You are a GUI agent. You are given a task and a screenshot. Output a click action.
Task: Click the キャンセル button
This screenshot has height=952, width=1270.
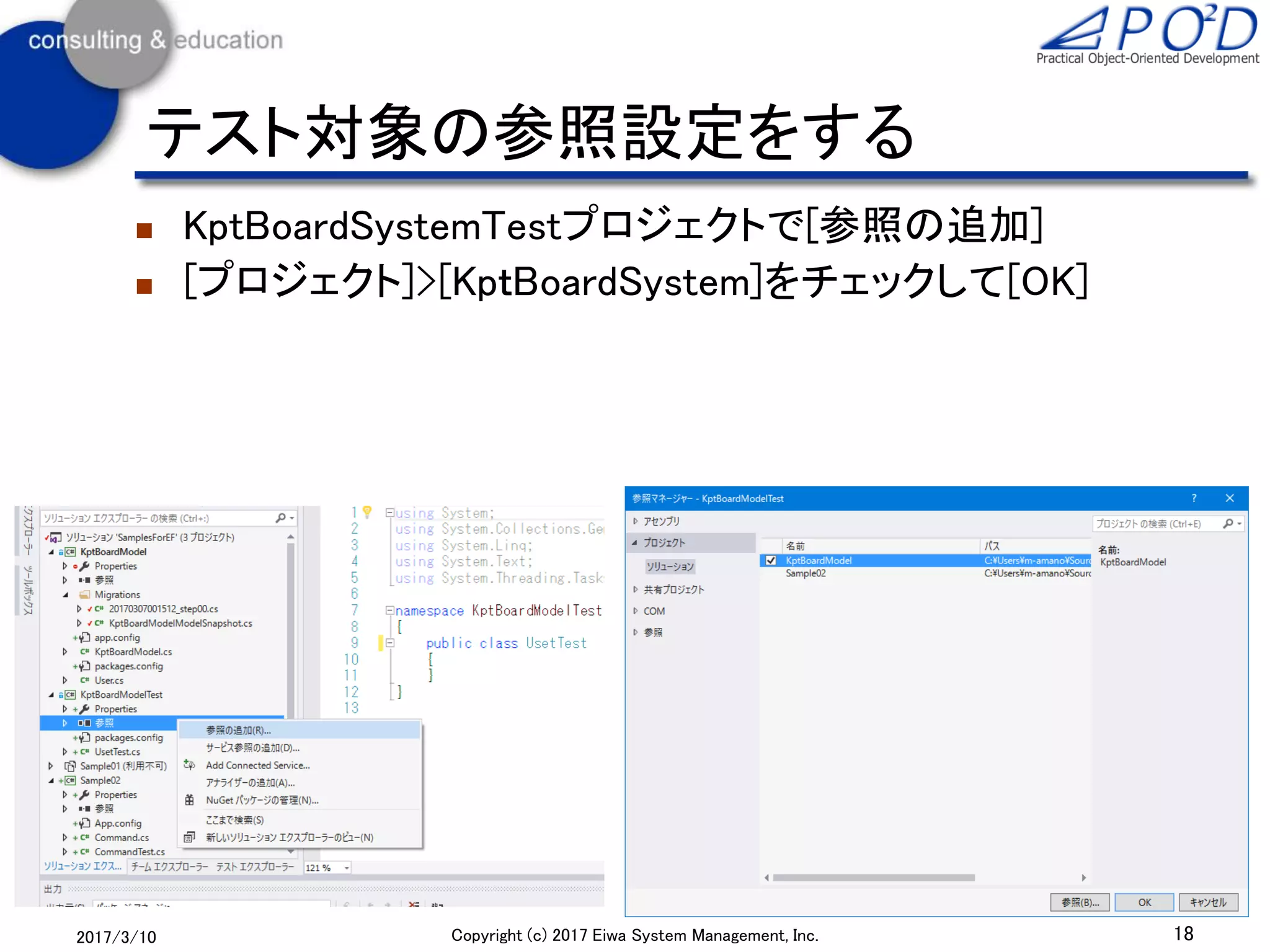tap(1208, 902)
